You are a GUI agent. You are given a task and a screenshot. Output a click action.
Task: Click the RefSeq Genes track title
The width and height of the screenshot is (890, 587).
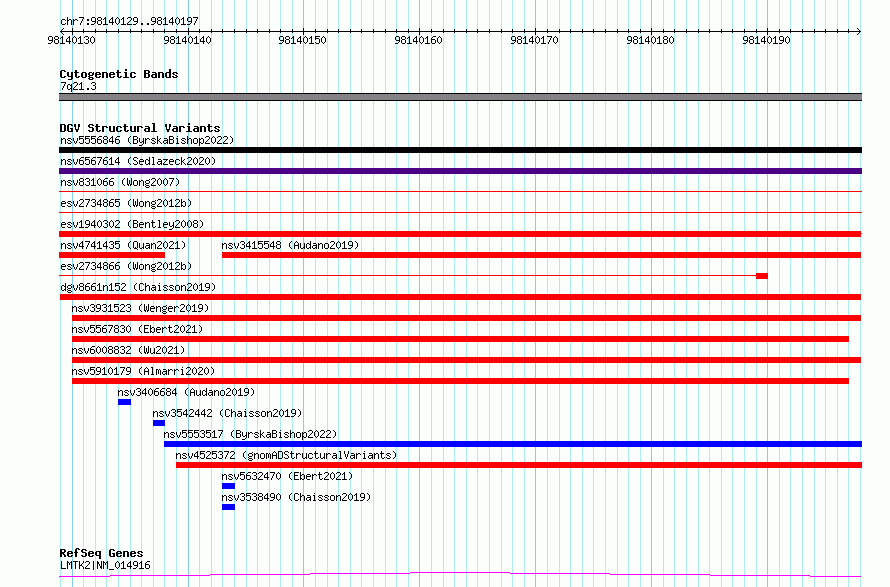(101, 554)
